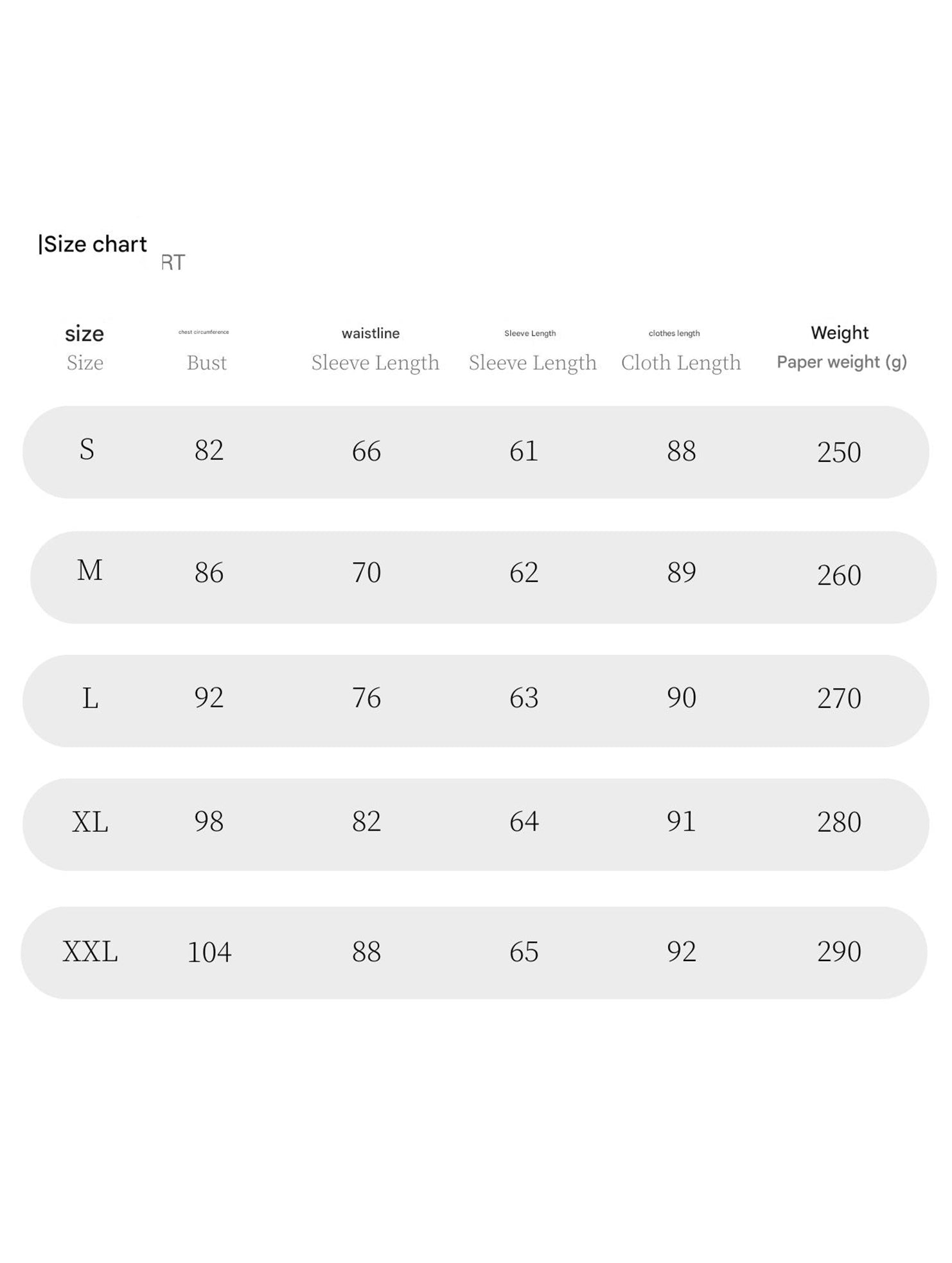Click bust value 86 in M row
952x1263 pixels.
(x=209, y=572)
